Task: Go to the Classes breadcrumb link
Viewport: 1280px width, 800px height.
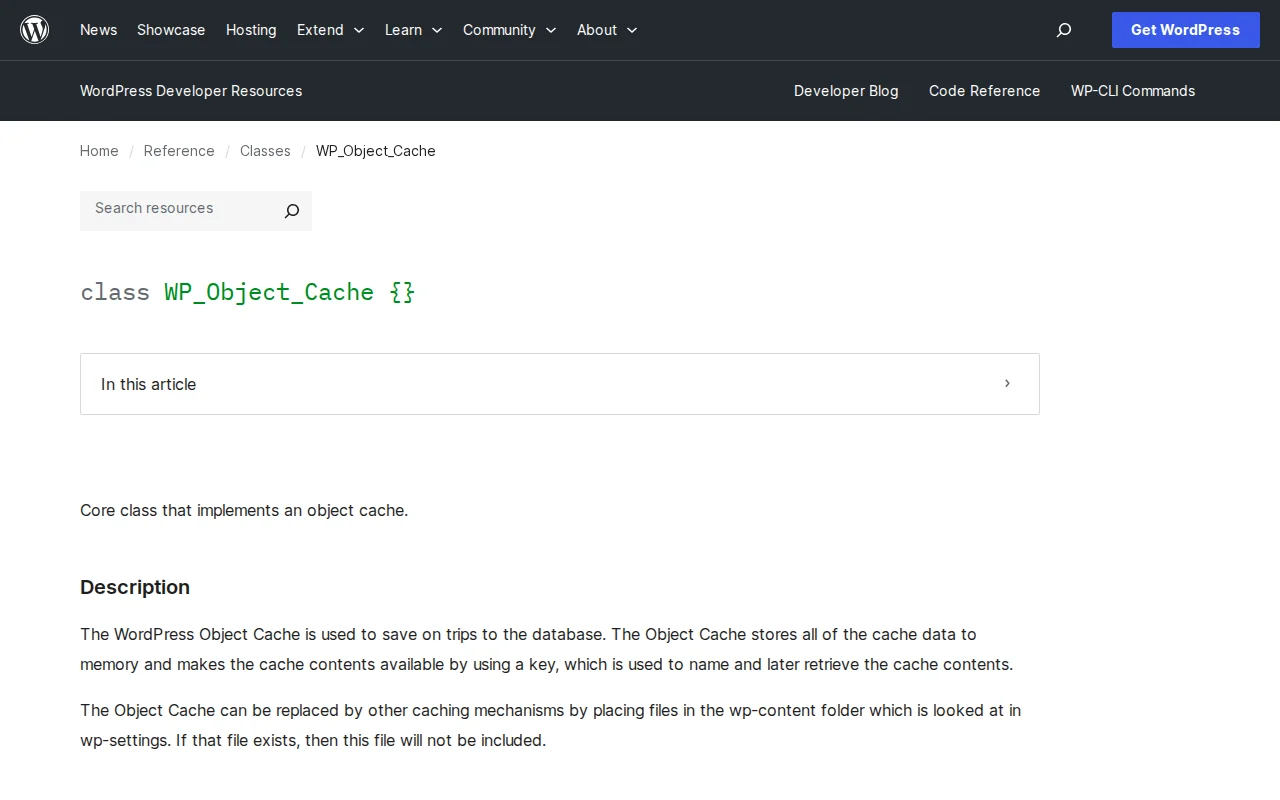Action: pos(265,151)
